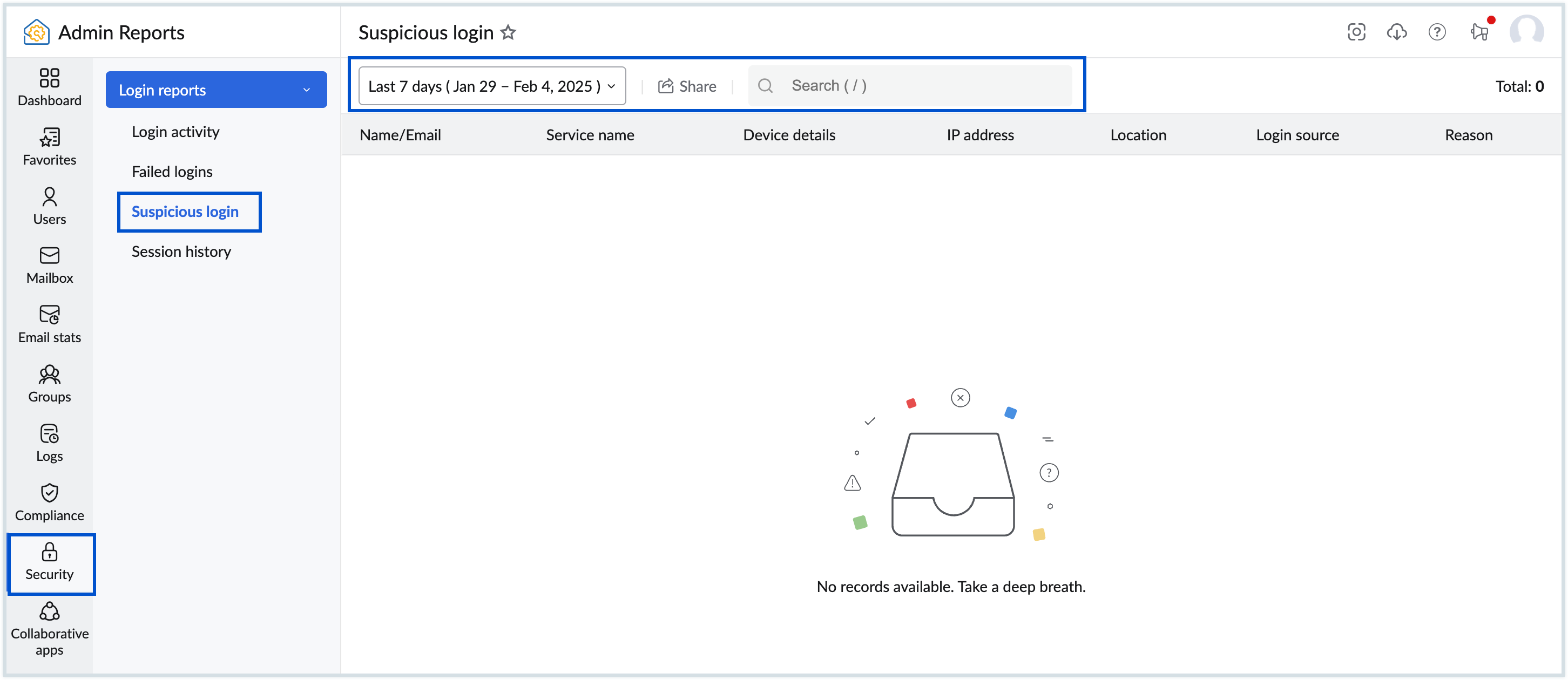Select the Login activity menu item

tap(175, 131)
